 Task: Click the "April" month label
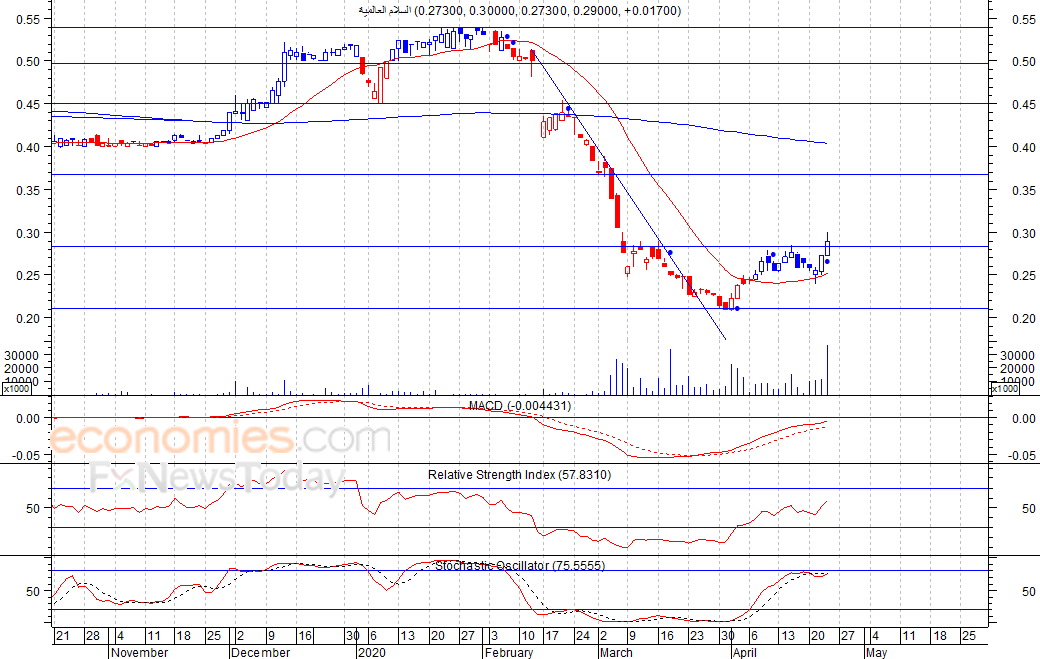745,652
